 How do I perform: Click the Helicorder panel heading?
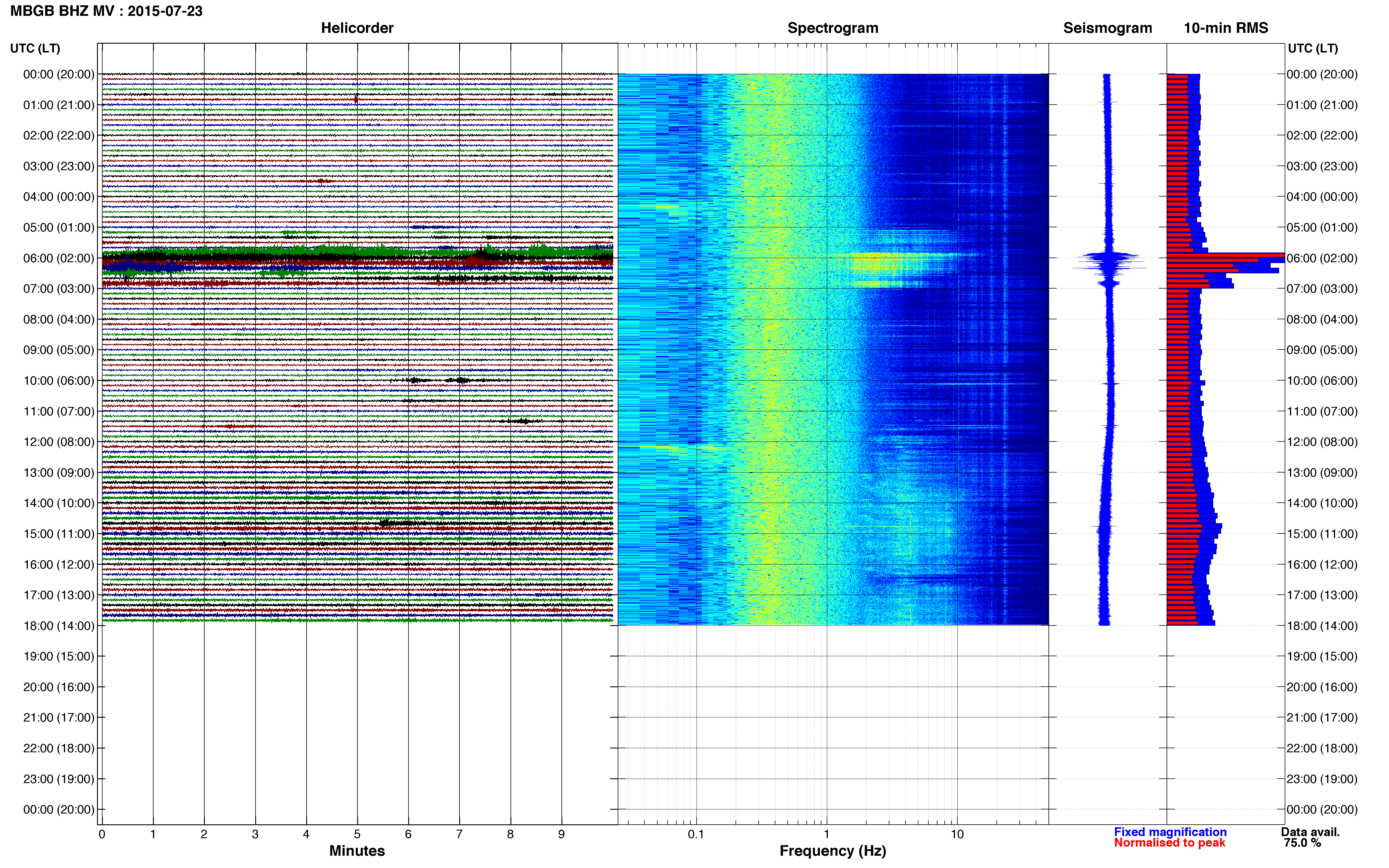357,28
